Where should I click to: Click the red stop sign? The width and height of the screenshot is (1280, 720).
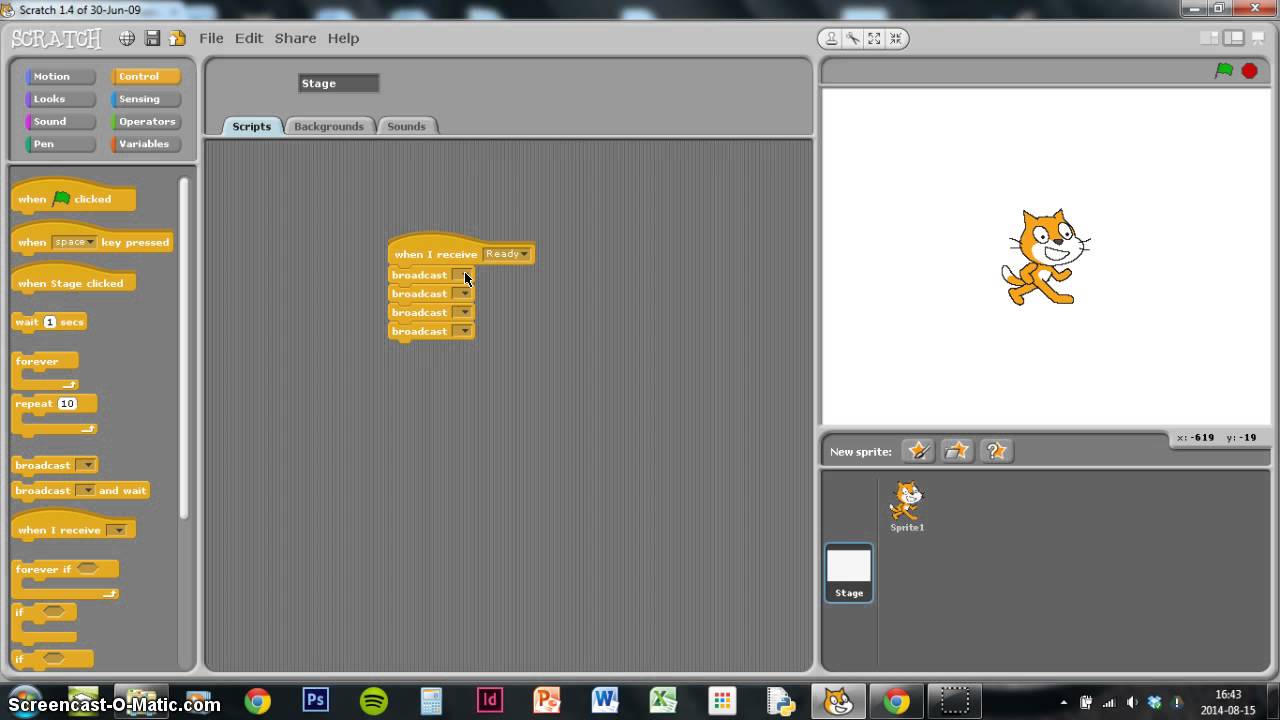coord(1250,70)
